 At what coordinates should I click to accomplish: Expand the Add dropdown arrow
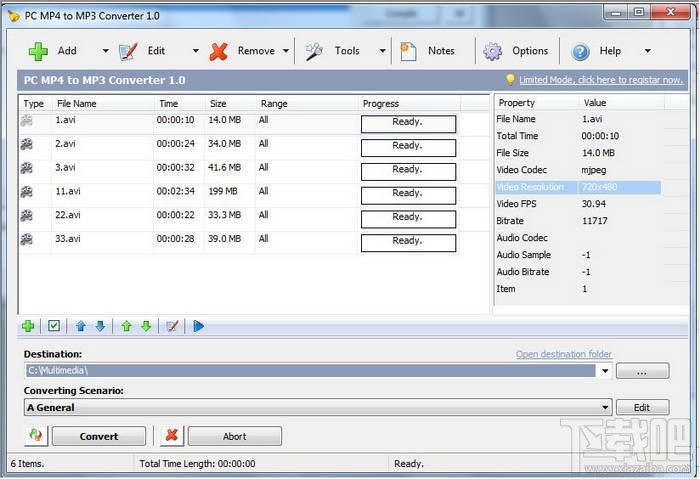pos(105,51)
